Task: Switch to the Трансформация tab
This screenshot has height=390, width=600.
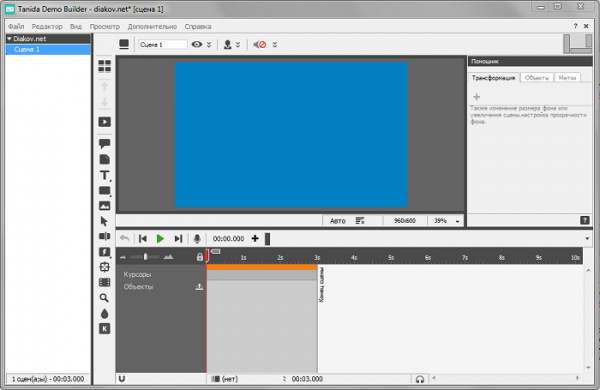Action: pyautogui.click(x=493, y=78)
